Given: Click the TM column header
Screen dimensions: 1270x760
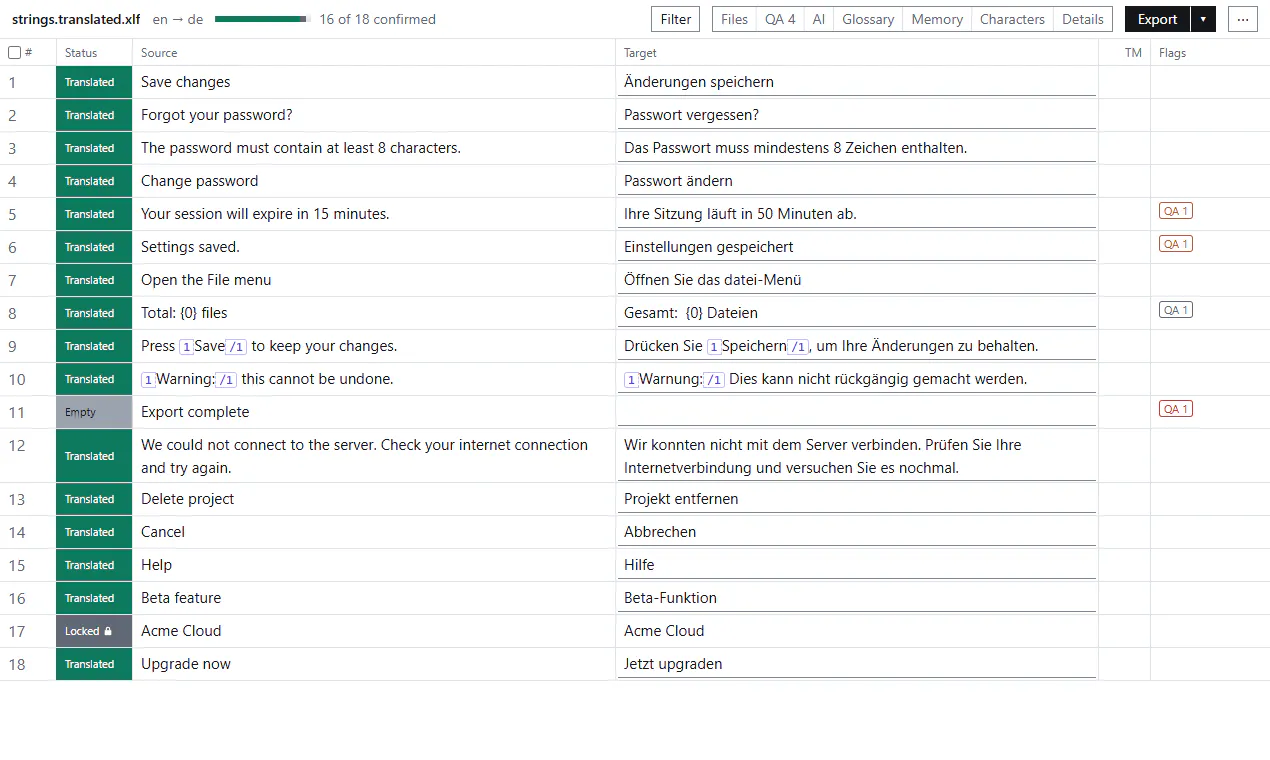Looking at the screenshot, I should (1133, 53).
